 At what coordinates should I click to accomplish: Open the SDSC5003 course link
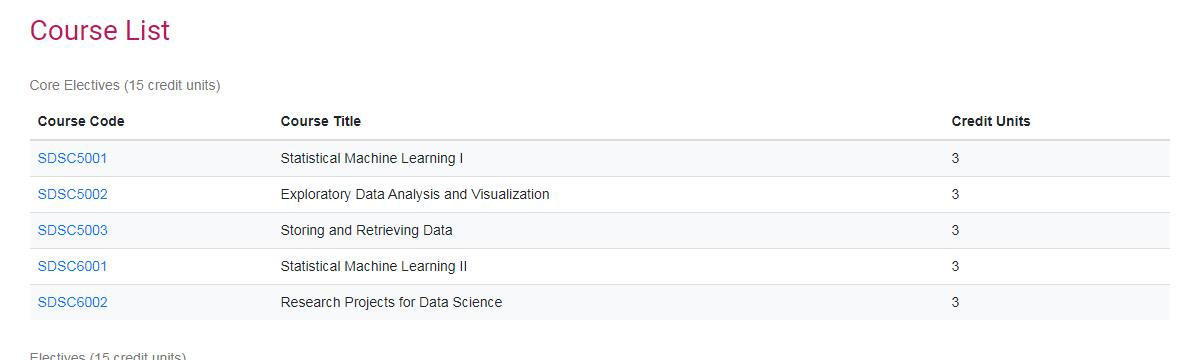72,230
